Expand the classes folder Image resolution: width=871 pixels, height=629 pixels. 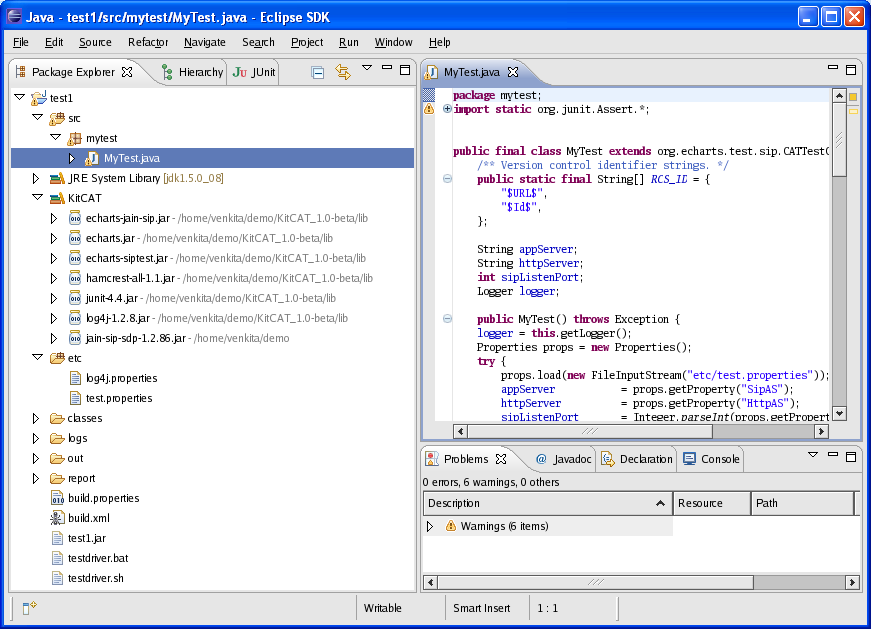pyautogui.click(x=36, y=418)
